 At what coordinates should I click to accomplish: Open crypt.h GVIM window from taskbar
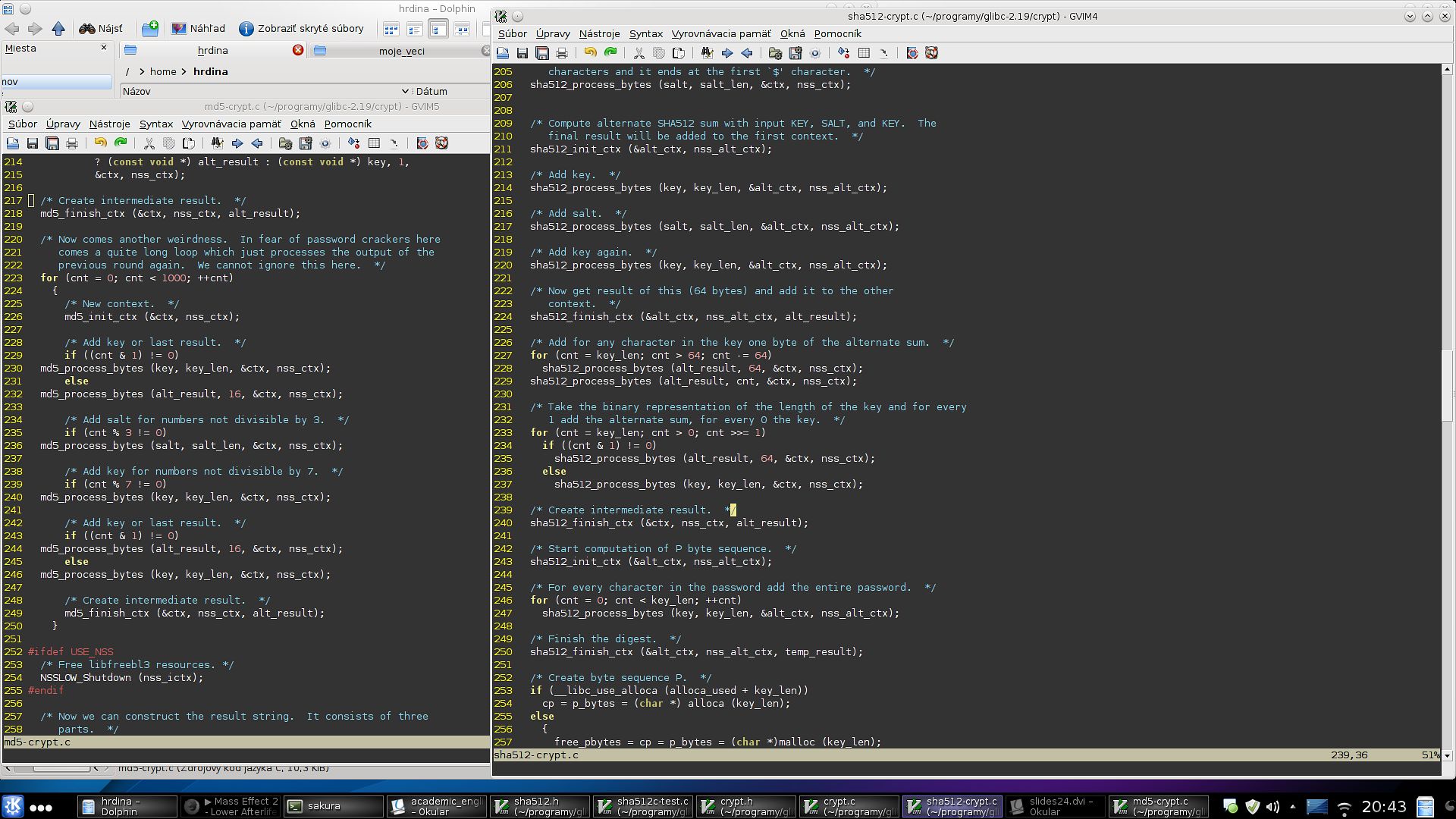[746, 806]
